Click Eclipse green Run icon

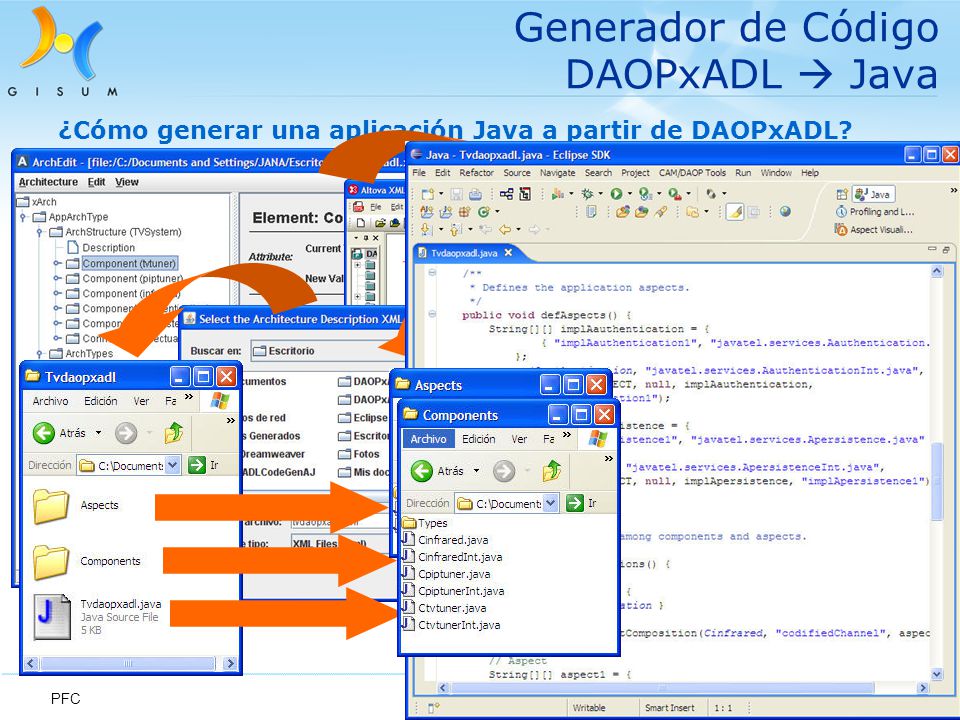617,193
